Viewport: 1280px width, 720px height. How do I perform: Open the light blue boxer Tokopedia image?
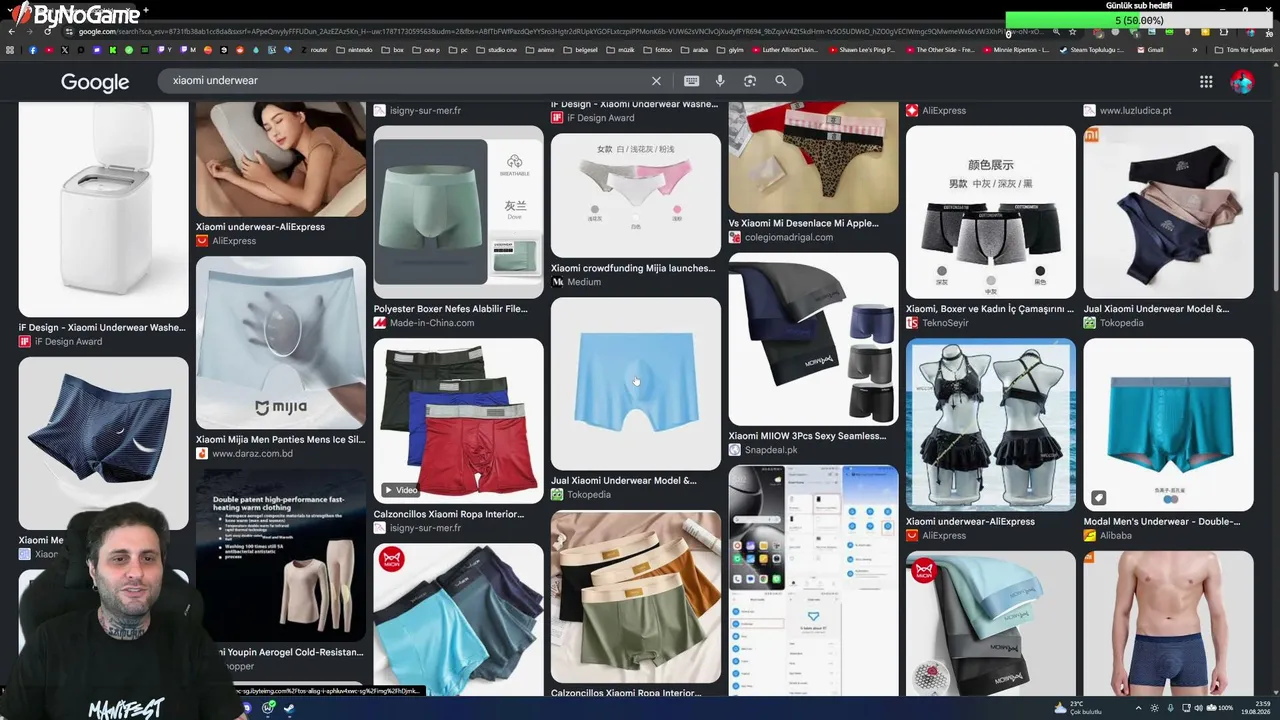tap(635, 383)
